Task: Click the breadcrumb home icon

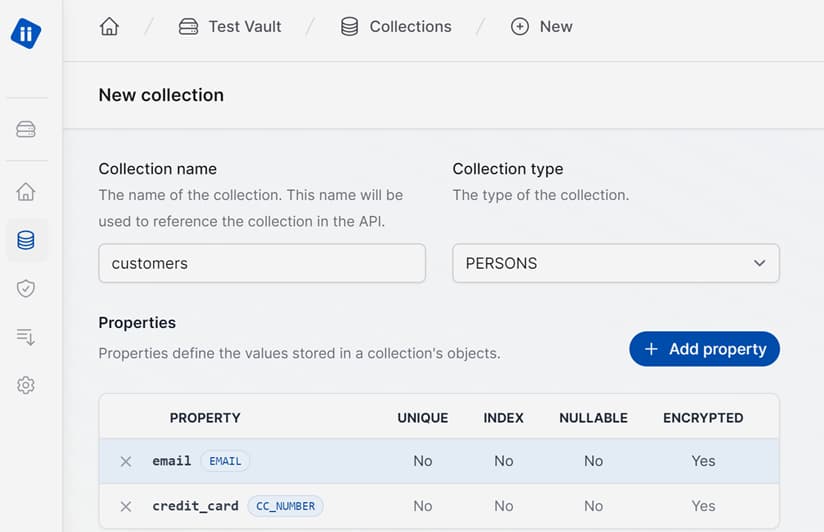Action: 109,27
